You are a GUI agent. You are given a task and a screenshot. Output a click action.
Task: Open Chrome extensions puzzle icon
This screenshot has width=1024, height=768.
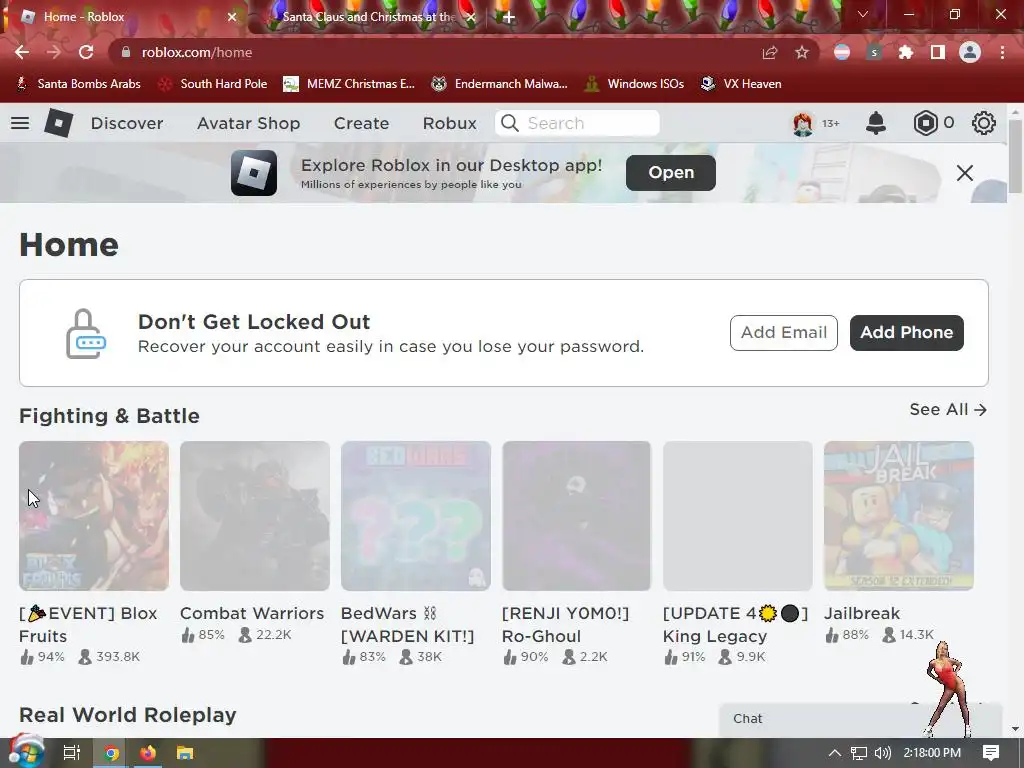pyautogui.click(x=906, y=52)
